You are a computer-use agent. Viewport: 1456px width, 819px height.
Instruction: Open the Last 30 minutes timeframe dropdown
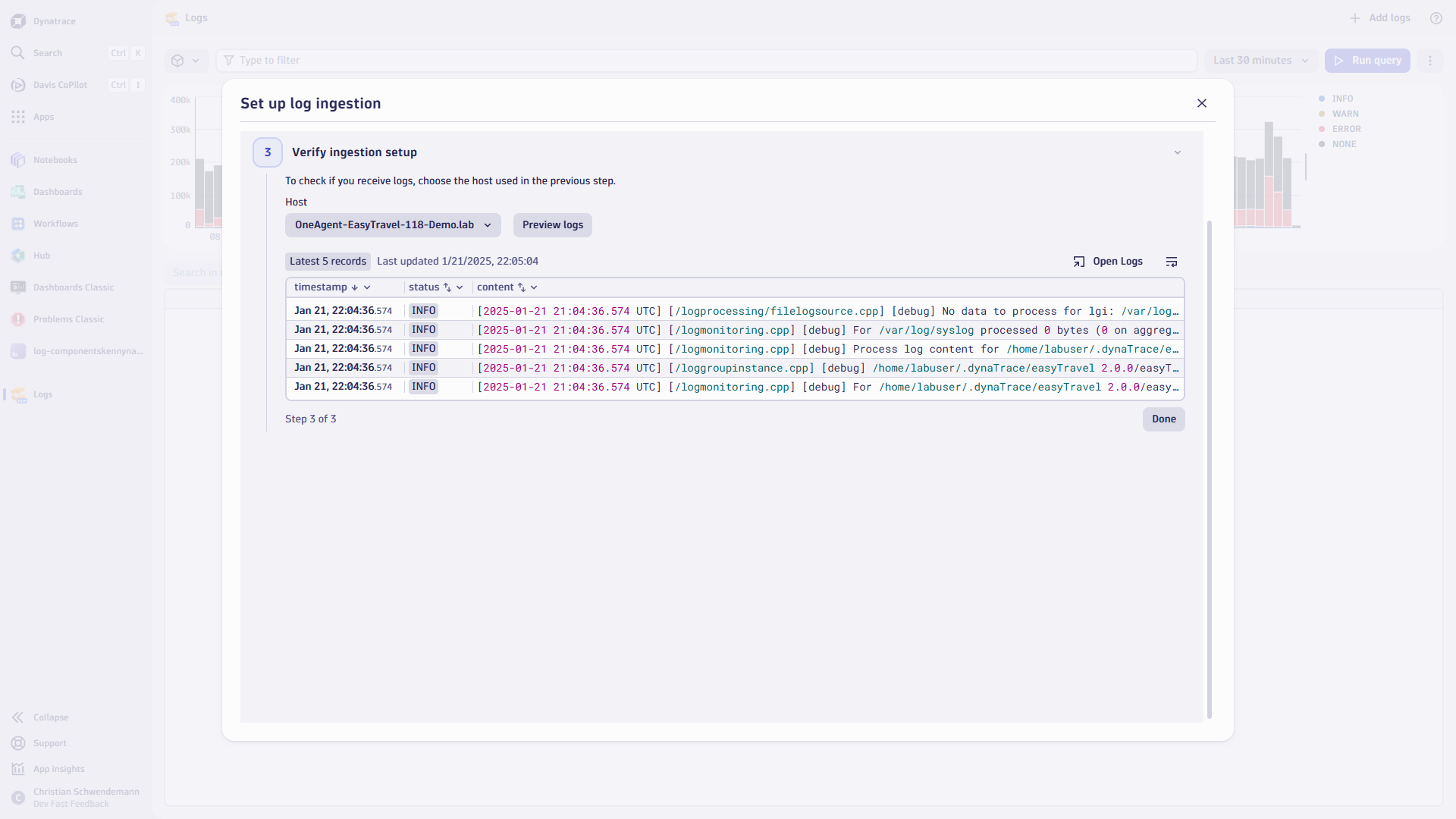pyautogui.click(x=1260, y=60)
